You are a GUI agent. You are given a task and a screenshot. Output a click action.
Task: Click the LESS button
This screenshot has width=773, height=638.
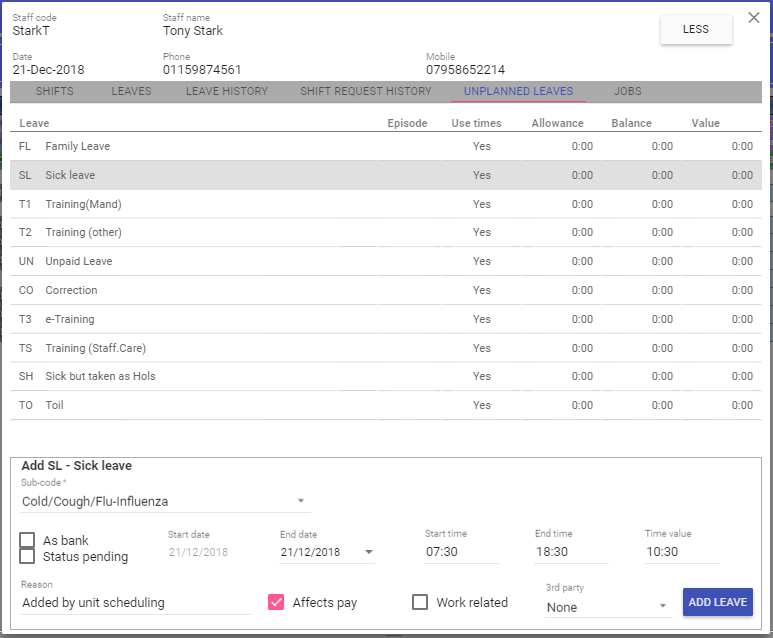pyautogui.click(x=695, y=30)
